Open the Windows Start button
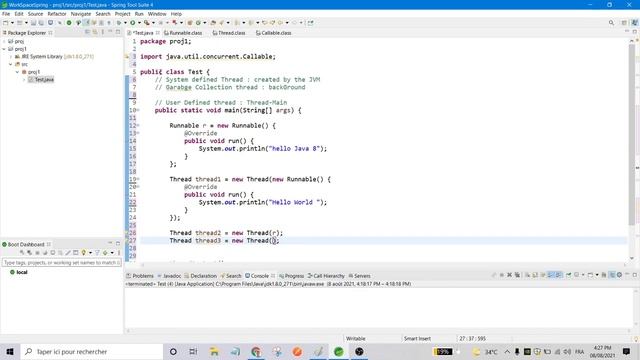Screen dimensions: 640x360 coord(10,351)
